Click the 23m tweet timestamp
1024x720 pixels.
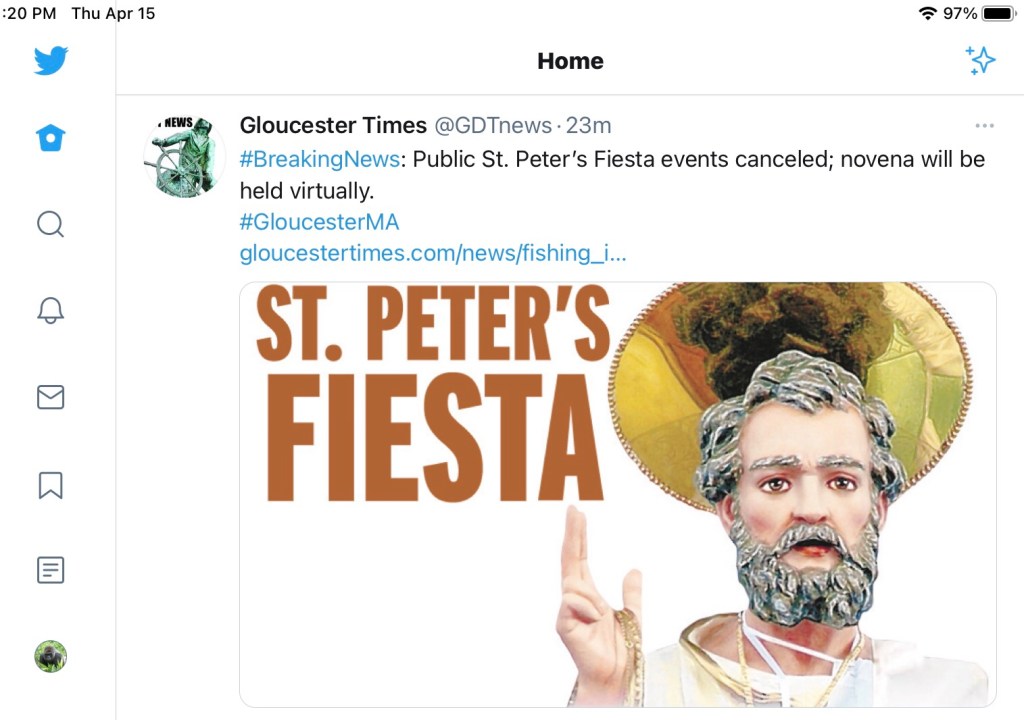click(x=588, y=125)
